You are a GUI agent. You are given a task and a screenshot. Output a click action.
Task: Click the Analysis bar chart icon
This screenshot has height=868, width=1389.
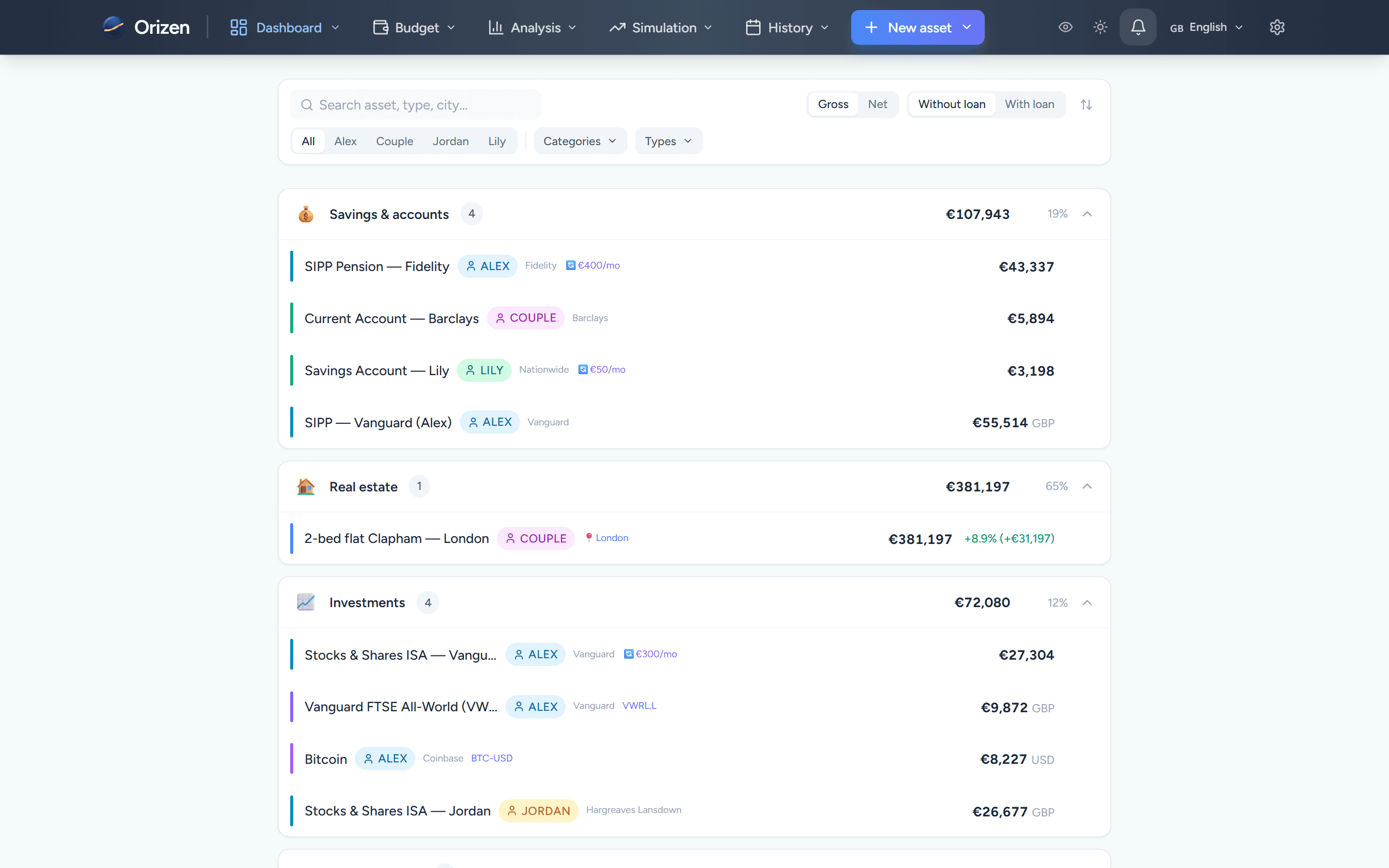pyautogui.click(x=495, y=27)
